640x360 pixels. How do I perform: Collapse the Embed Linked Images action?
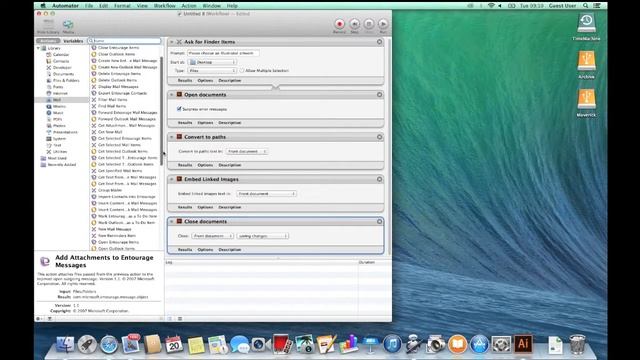click(x=171, y=179)
